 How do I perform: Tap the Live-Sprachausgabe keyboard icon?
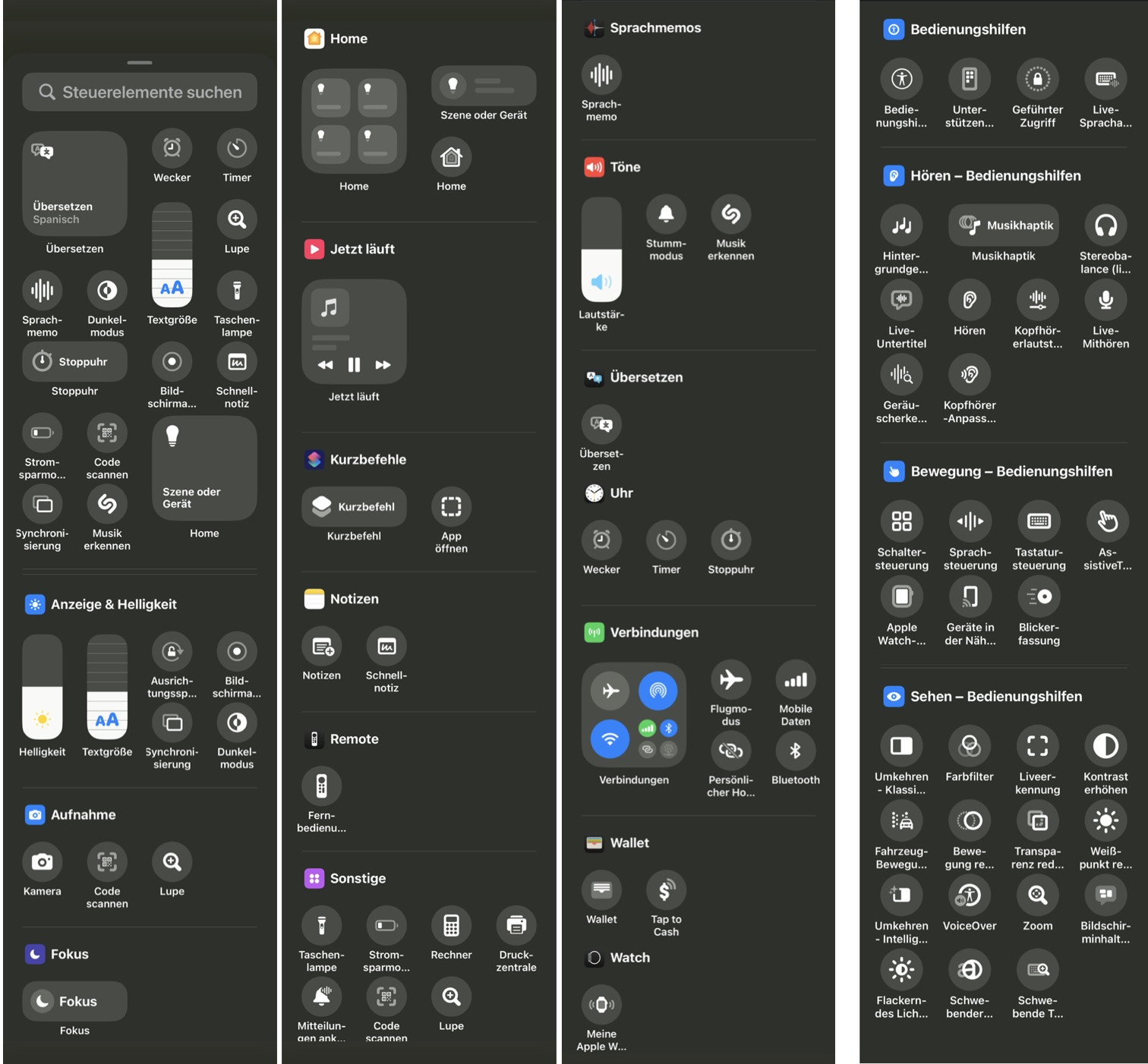point(1105,79)
